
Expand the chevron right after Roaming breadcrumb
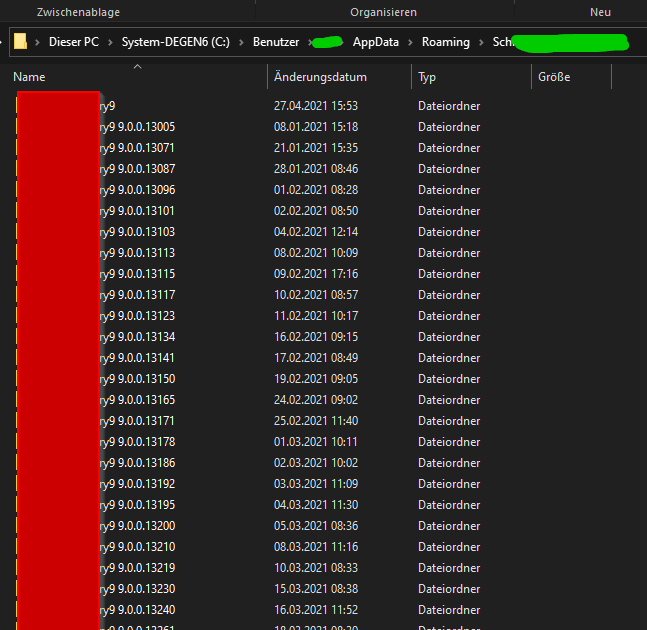(481, 42)
